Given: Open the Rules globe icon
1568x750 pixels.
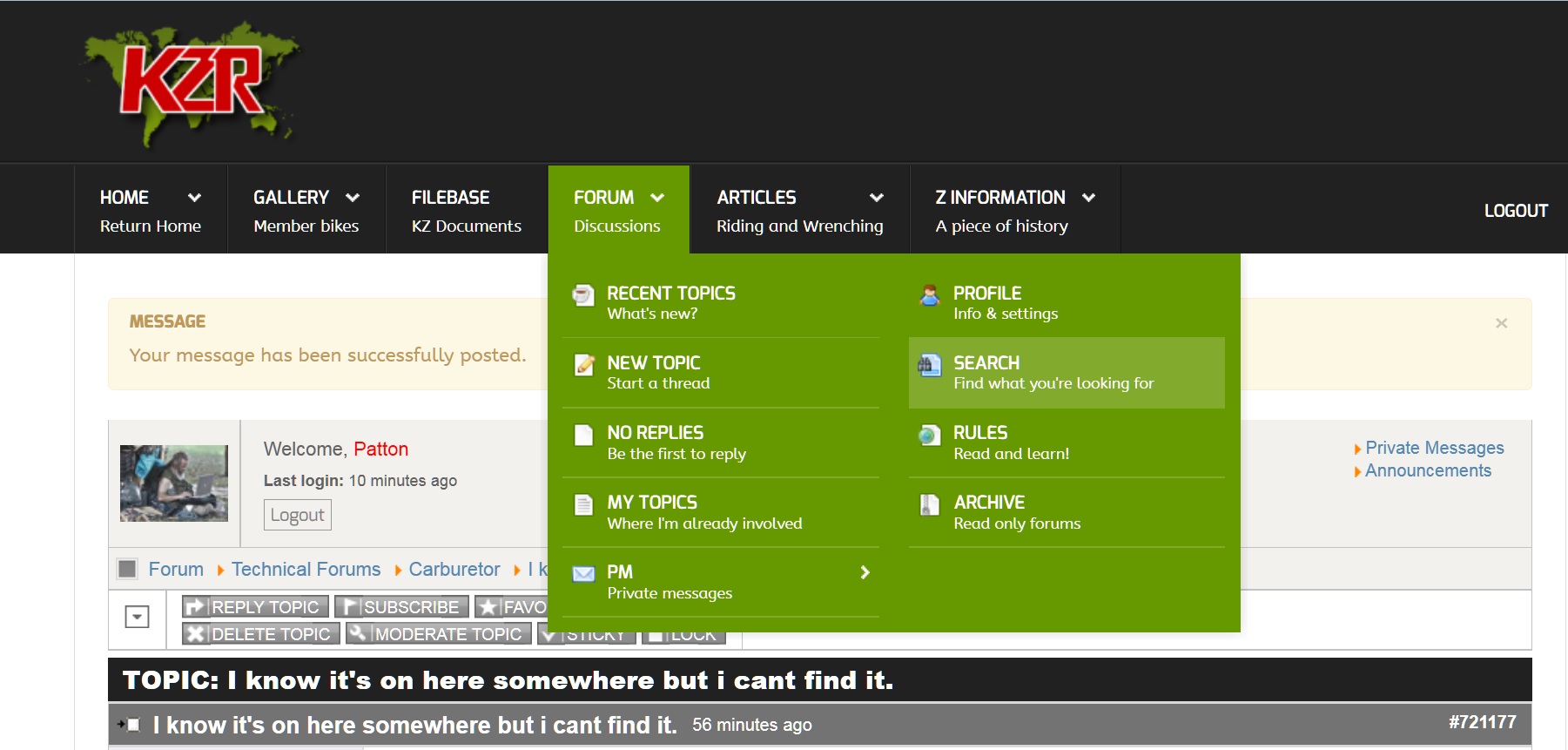Looking at the screenshot, I should coord(930,435).
